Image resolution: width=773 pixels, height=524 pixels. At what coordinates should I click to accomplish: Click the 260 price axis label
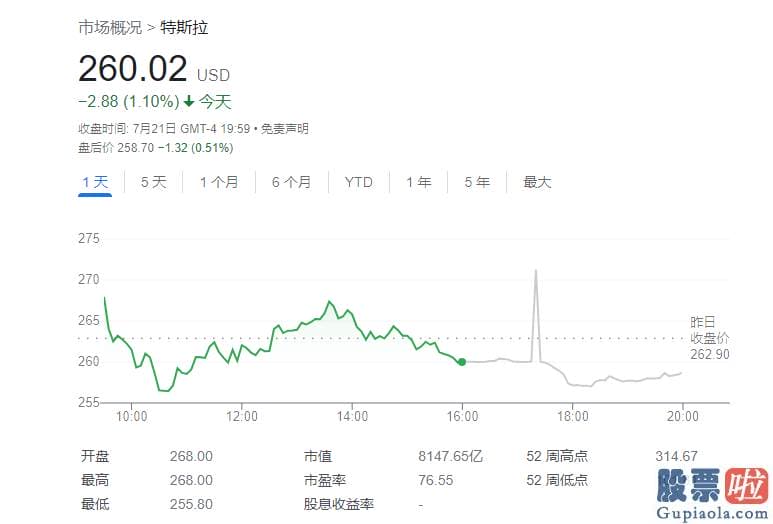pos(89,361)
